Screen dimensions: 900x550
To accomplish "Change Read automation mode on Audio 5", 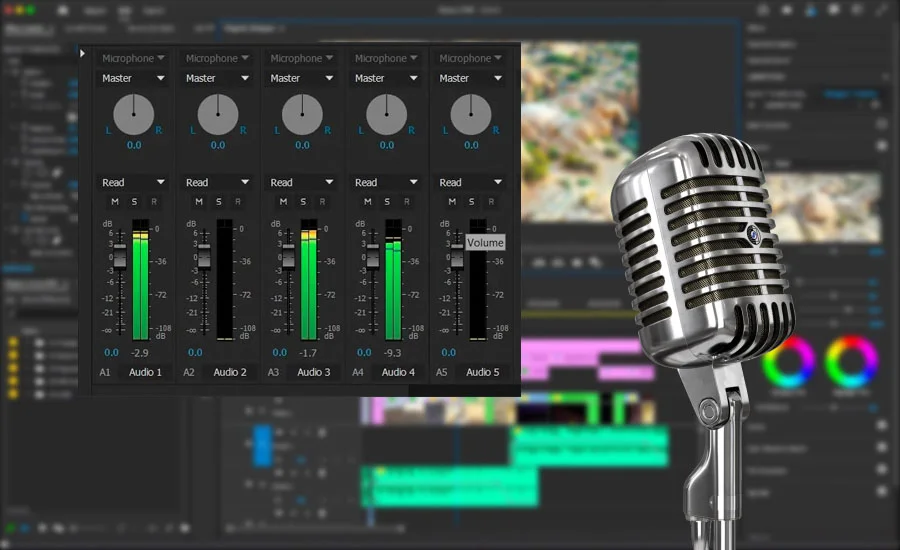I will click(x=470, y=182).
